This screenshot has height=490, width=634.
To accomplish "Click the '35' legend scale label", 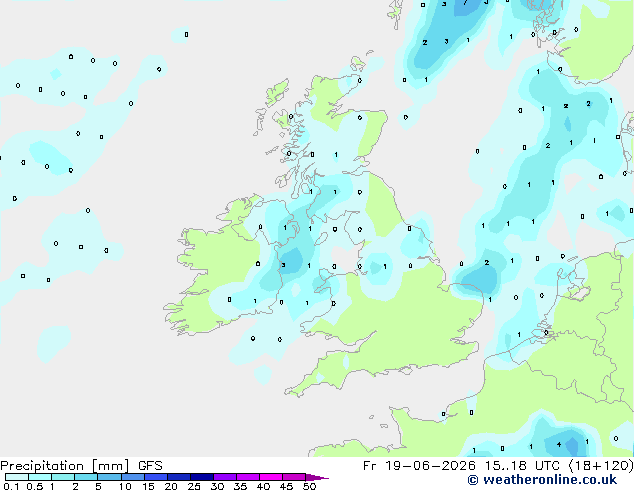I will (240, 486).
